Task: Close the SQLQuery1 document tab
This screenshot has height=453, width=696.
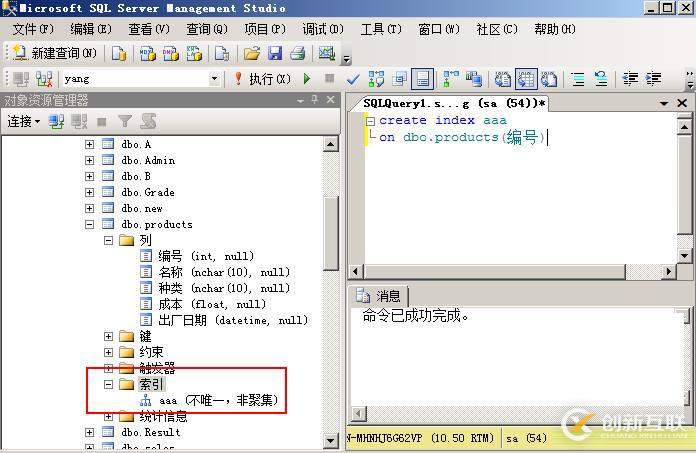Action: pyautogui.click(x=682, y=103)
